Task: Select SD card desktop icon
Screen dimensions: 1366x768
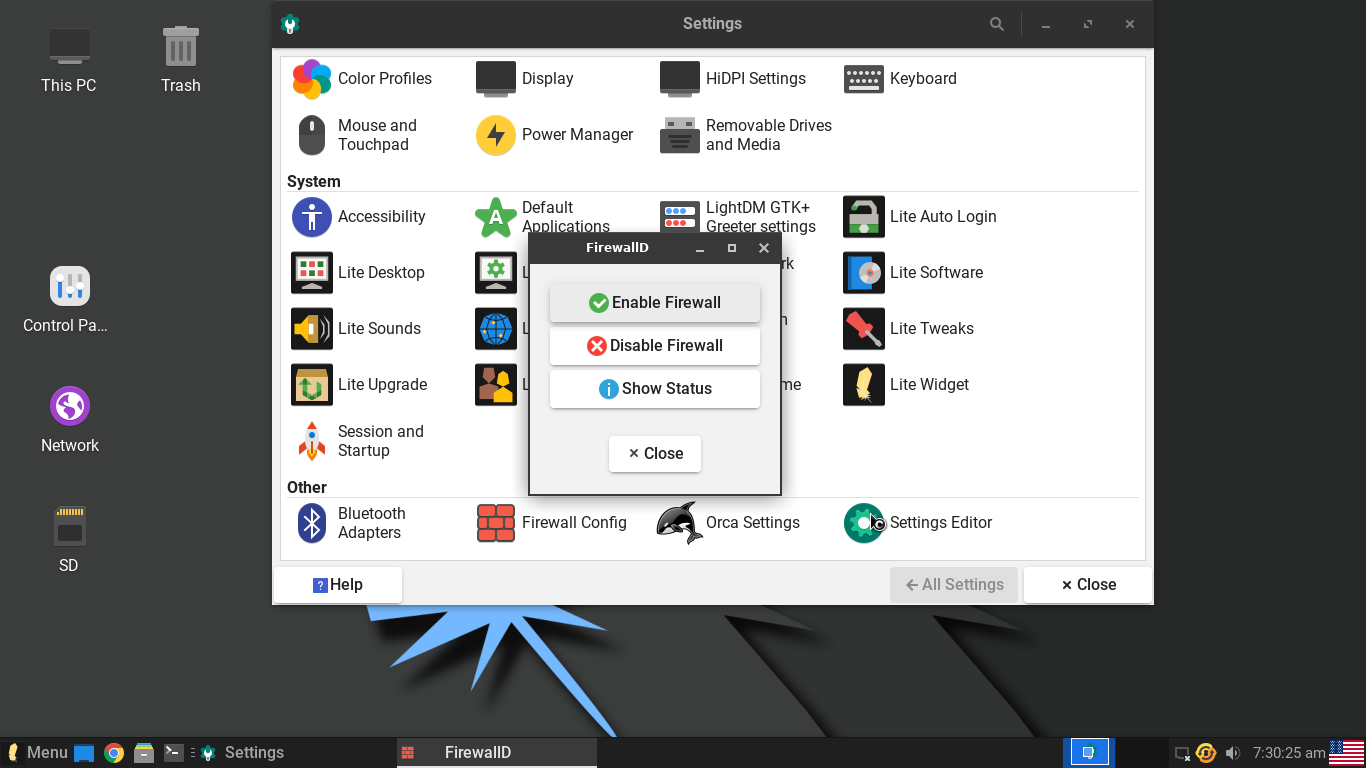Action: tap(69, 540)
